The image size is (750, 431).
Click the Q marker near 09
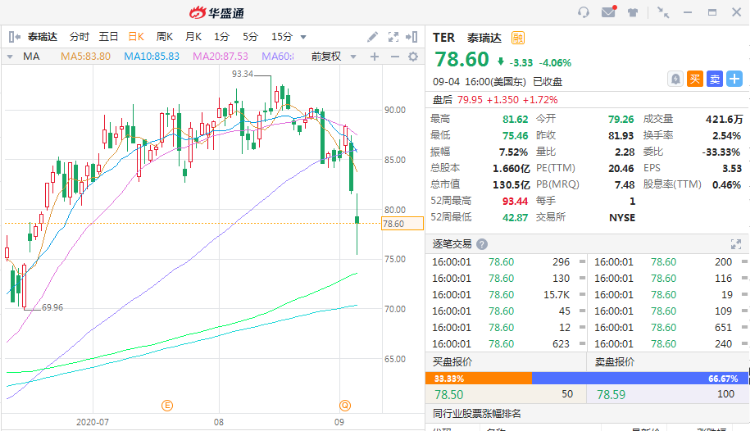[x=345, y=406]
